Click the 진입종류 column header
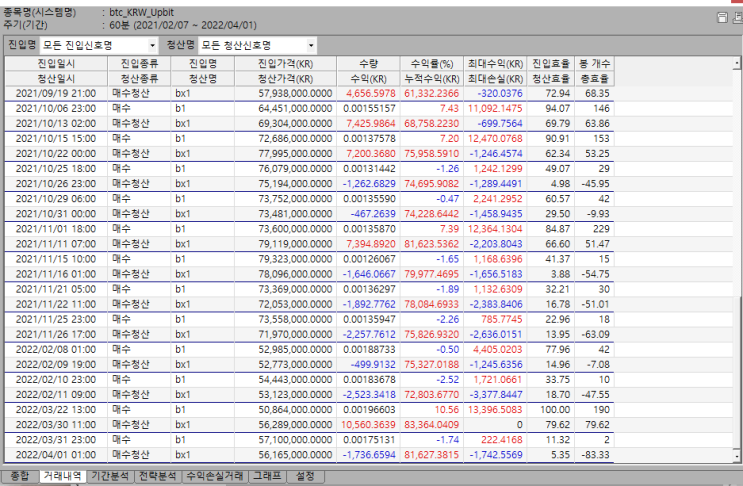Screen dimensions: 743x486 pos(139,63)
